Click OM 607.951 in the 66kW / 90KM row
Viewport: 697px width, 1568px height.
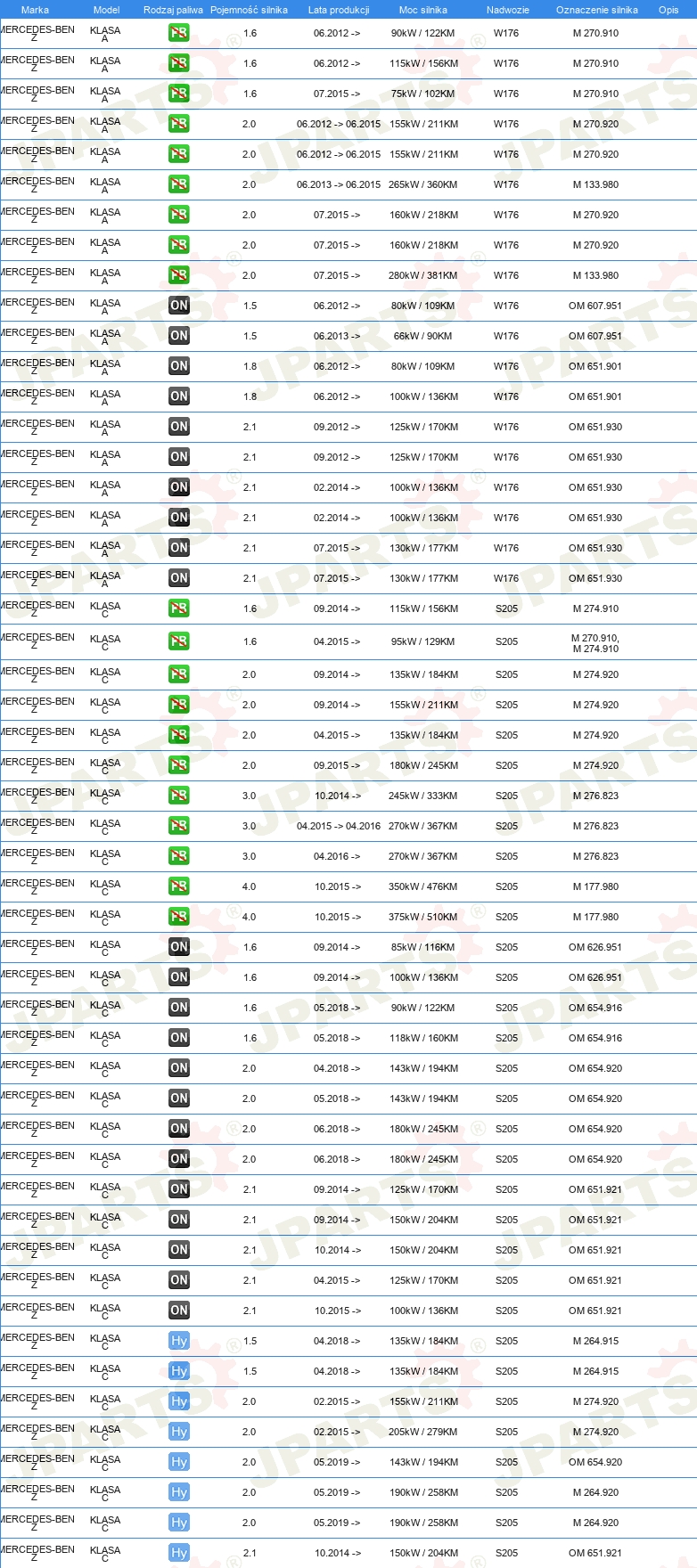595,336
